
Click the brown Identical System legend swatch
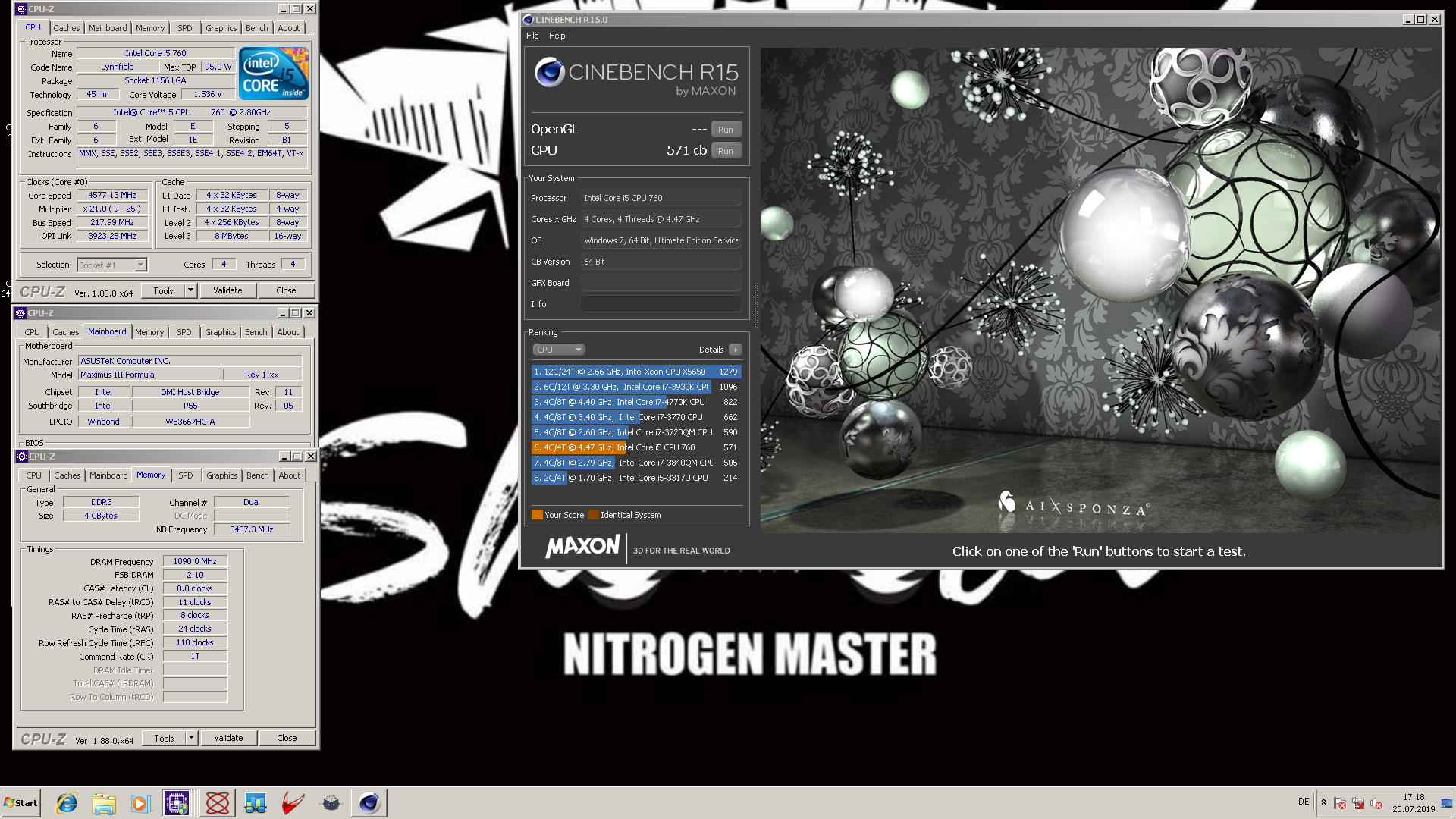coord(593,515)
